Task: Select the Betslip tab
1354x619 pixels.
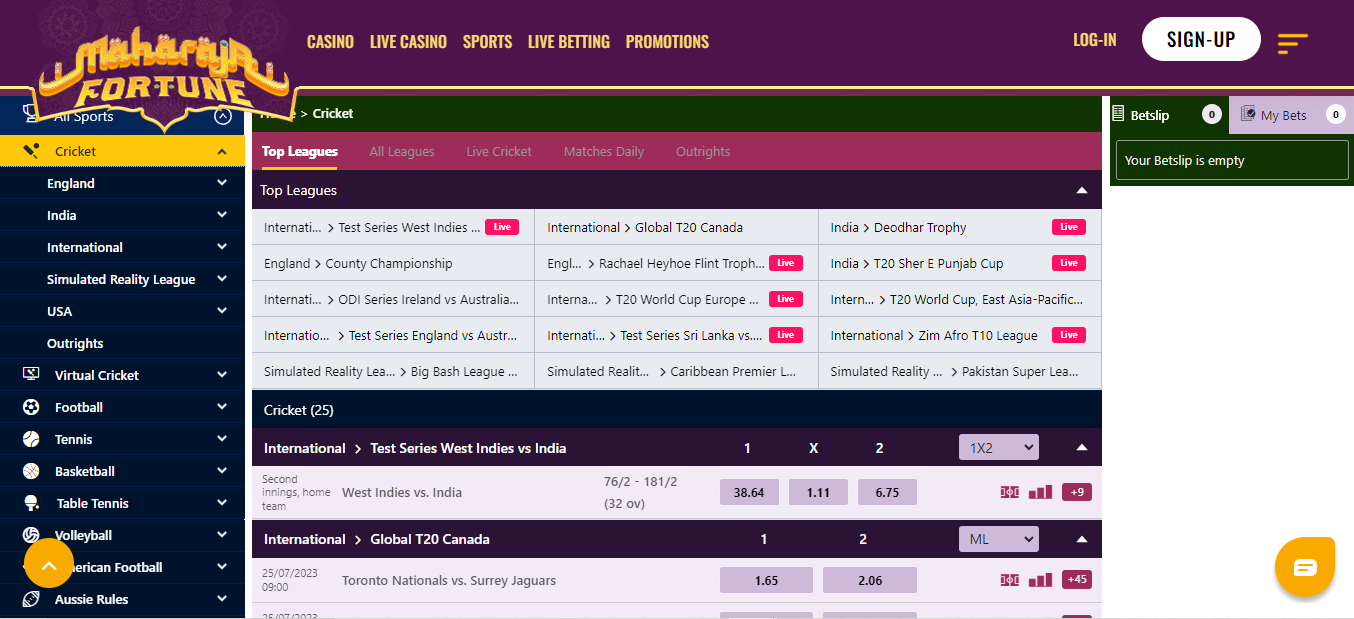Action: point(1169,115)
